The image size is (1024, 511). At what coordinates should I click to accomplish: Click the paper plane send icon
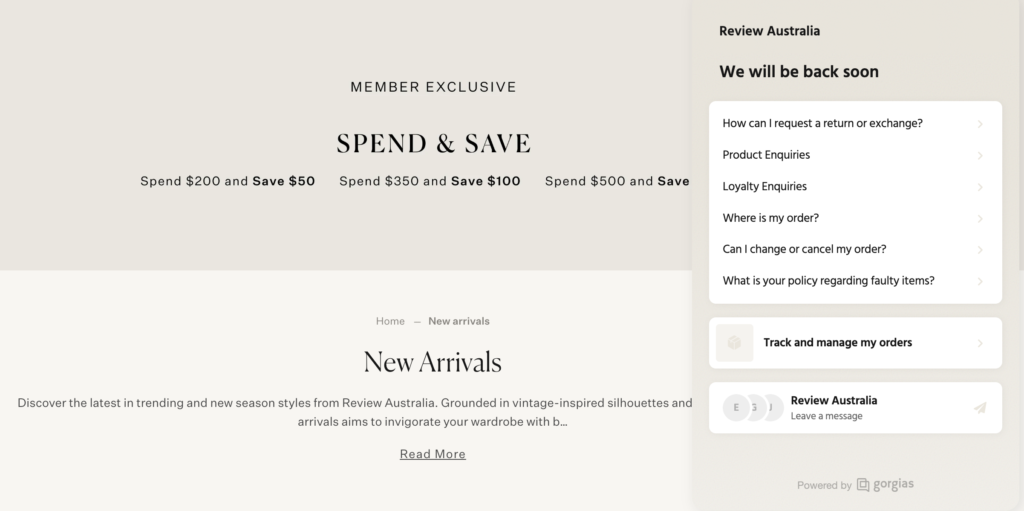980,408
